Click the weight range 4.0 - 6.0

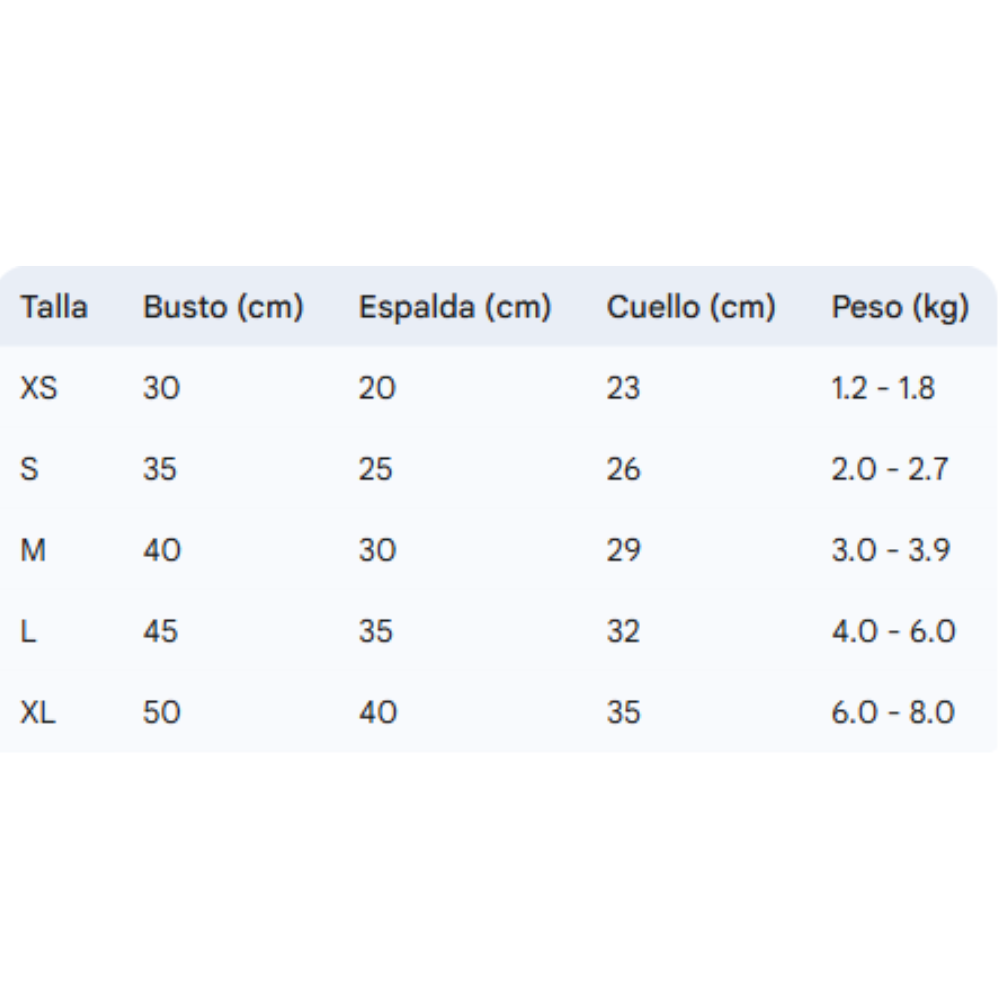893,631
